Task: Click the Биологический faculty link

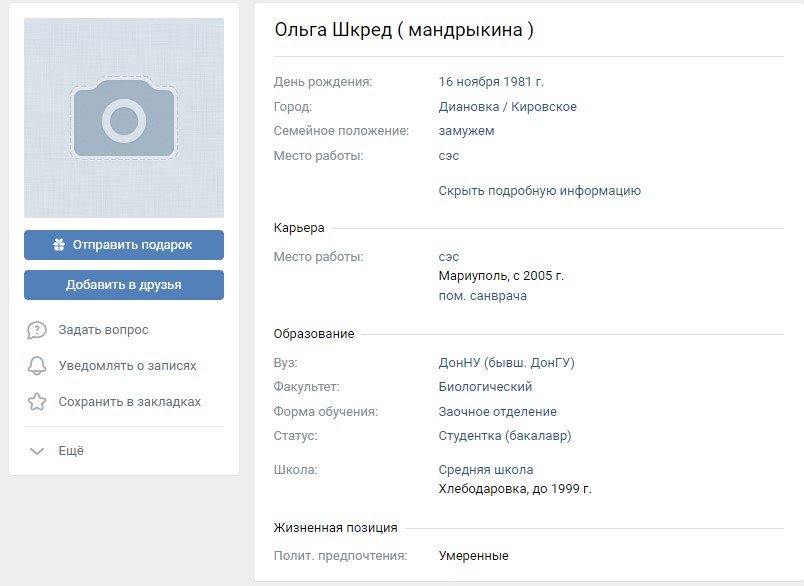Action: tap(485, 387)
